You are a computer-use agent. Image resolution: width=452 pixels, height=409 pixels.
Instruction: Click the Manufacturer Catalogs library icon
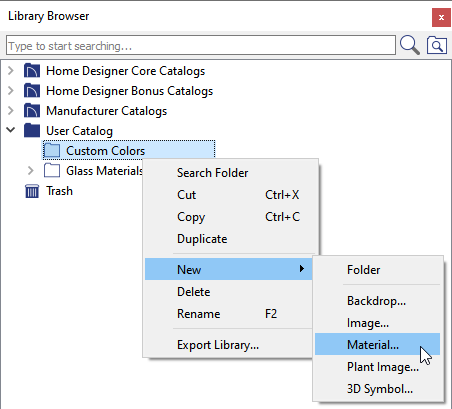(32, 111)
